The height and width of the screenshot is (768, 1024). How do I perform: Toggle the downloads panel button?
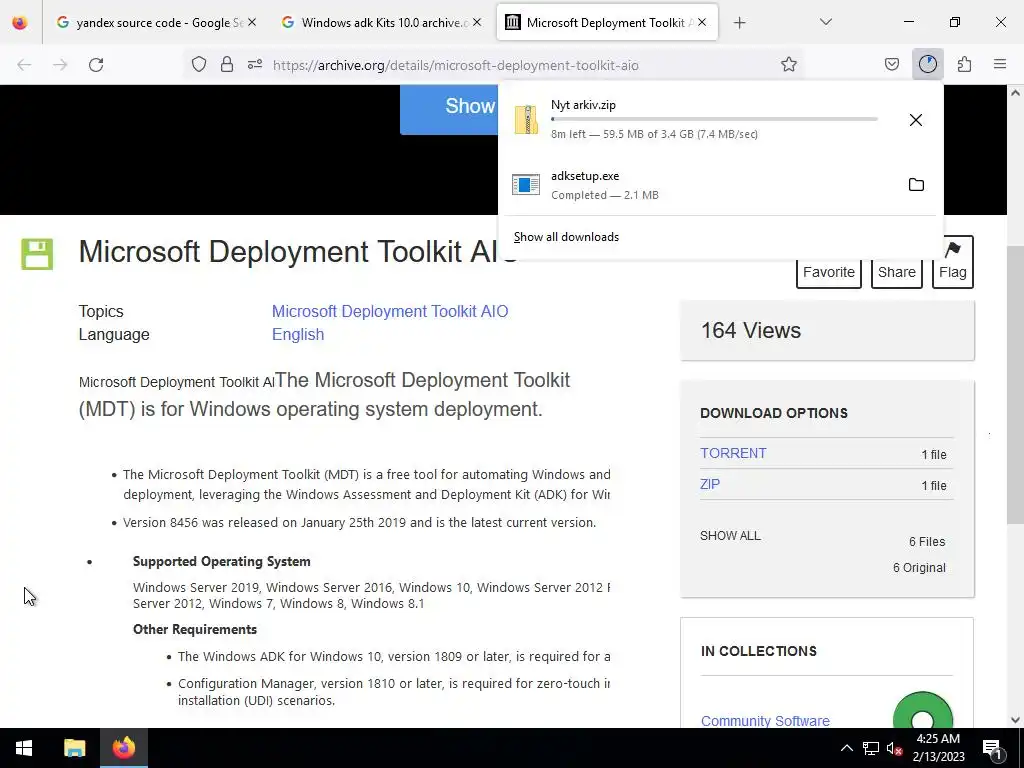(x=927, y=65)
